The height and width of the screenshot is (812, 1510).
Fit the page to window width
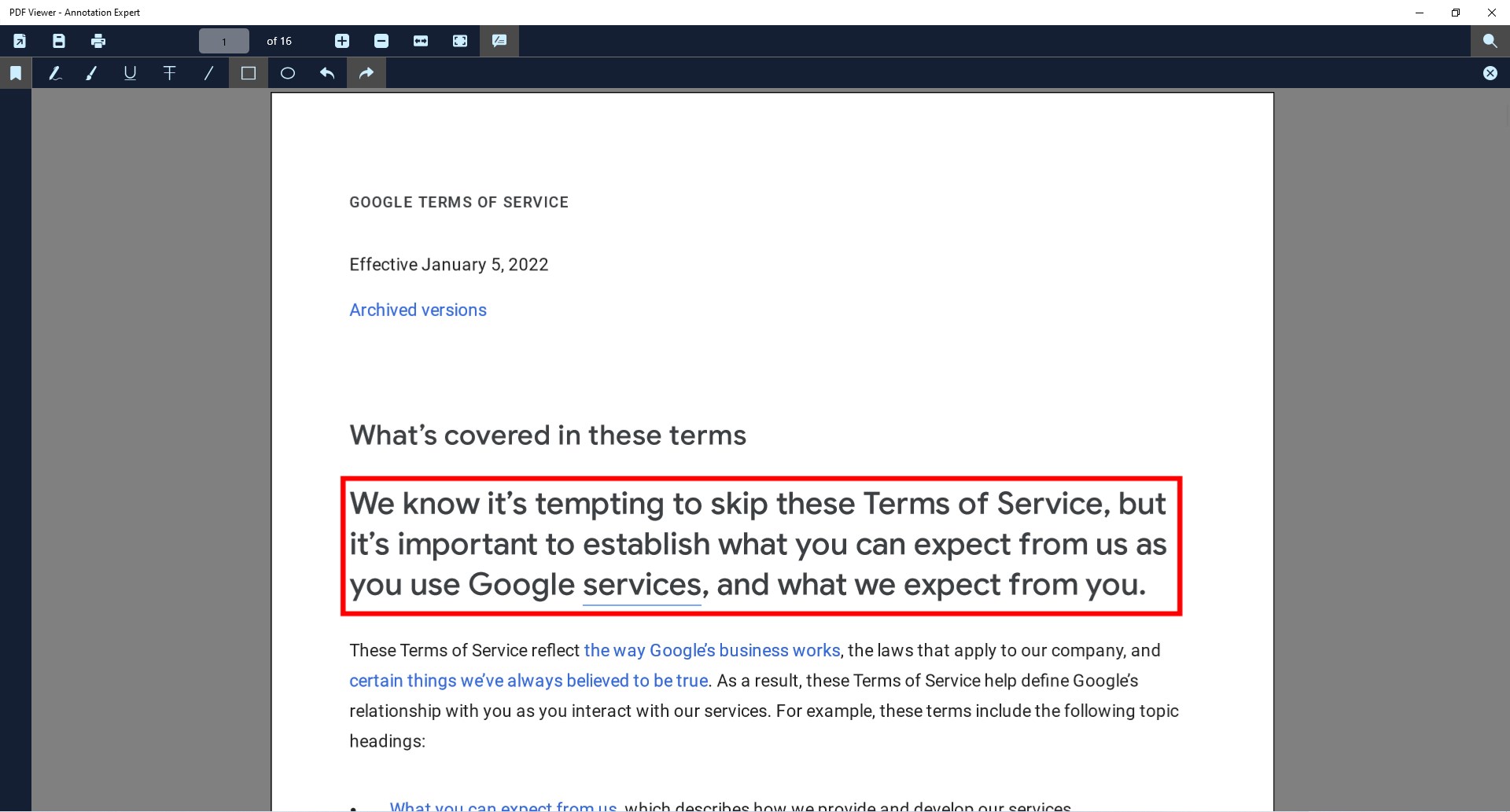coord(421,41)
